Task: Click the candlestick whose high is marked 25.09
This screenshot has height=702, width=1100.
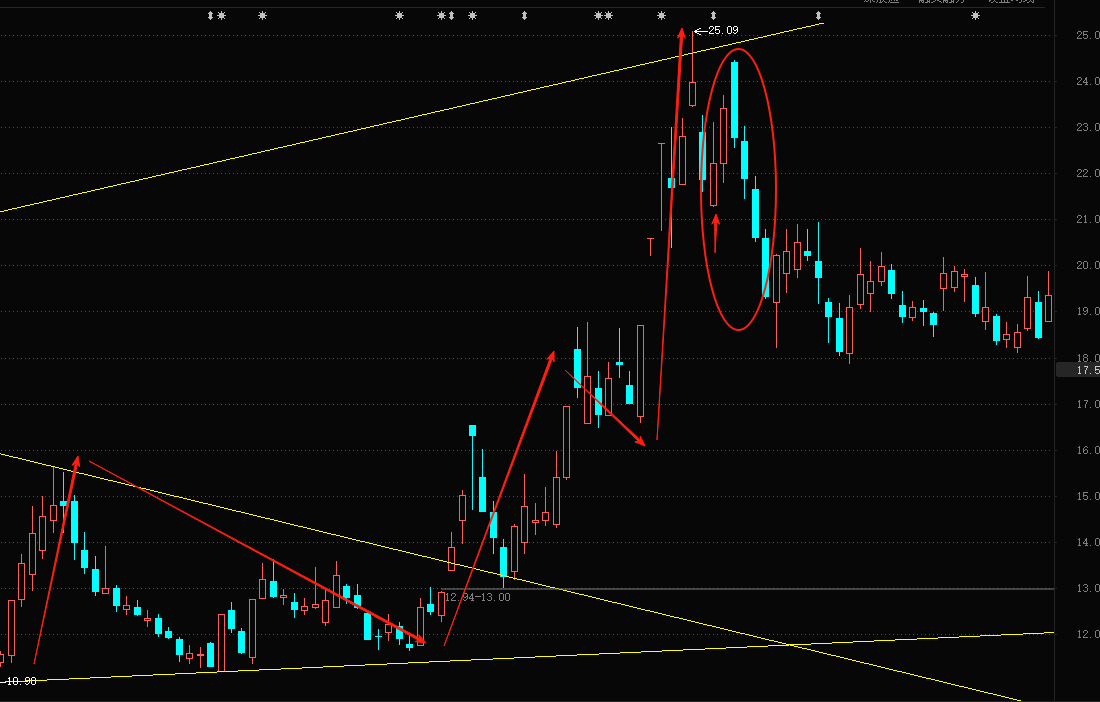Action: coord(692,93)
